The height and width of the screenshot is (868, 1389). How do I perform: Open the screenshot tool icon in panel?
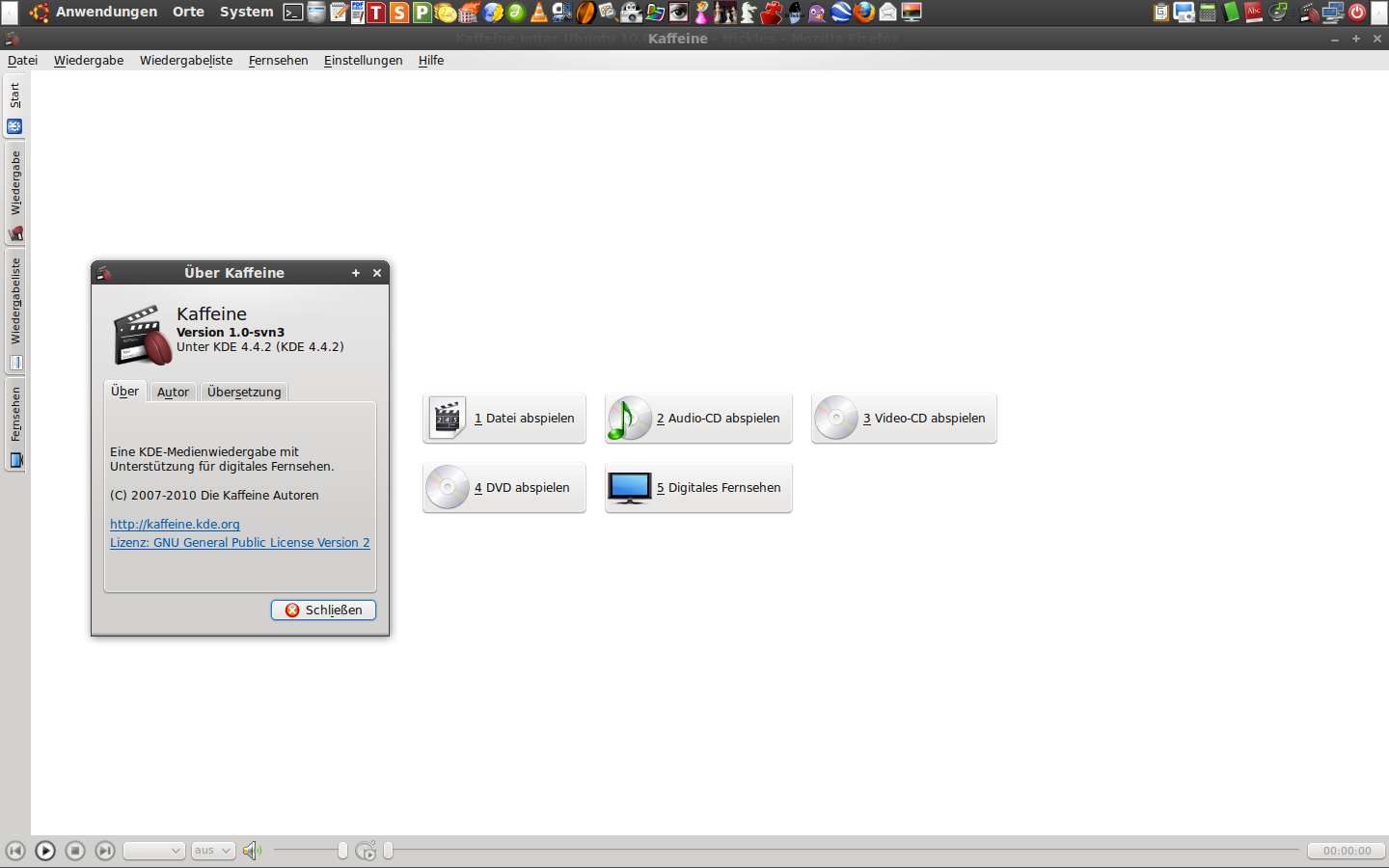coord(1185,13)
